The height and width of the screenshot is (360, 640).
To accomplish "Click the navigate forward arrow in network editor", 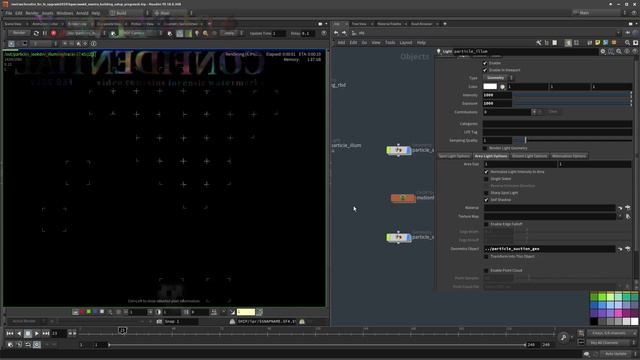I will click(344, 33).
